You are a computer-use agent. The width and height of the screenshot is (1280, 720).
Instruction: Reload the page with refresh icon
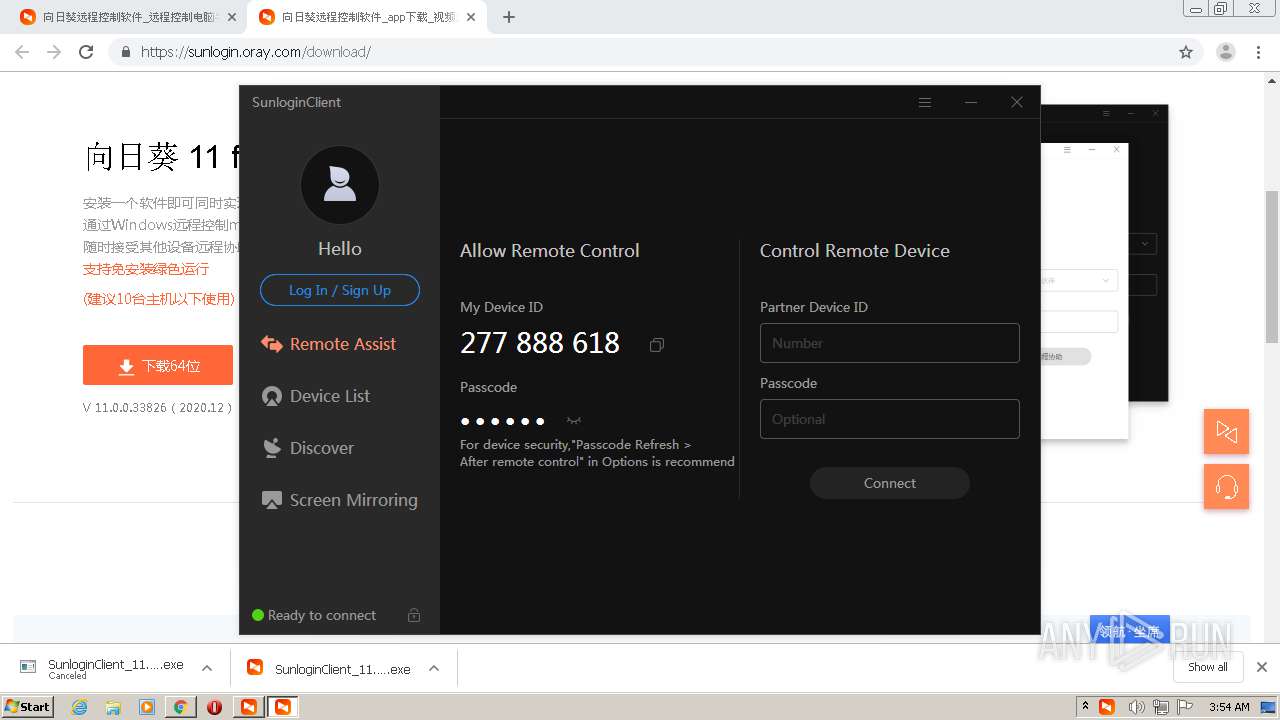point(86,52)
